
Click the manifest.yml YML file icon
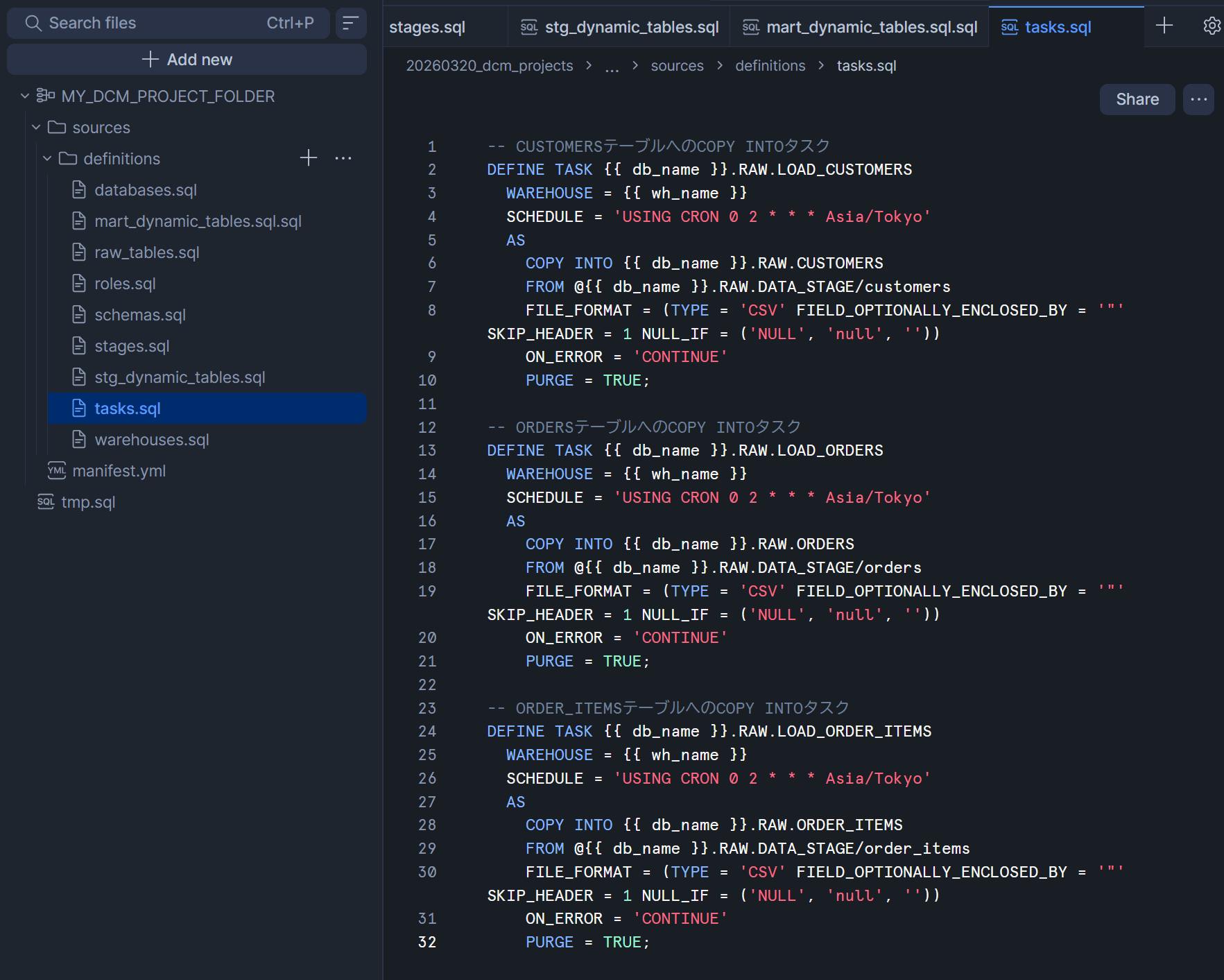click(57, 471)
